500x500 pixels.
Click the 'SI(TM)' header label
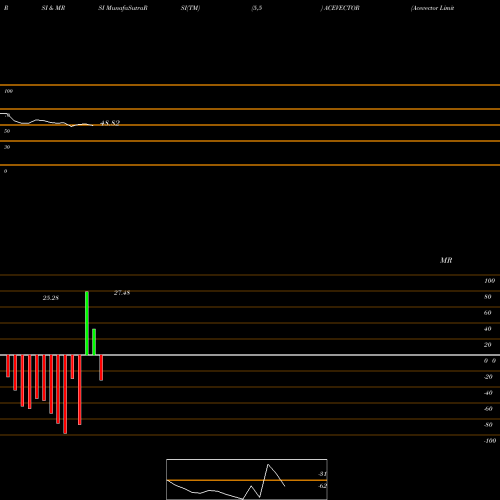[190, 8]
